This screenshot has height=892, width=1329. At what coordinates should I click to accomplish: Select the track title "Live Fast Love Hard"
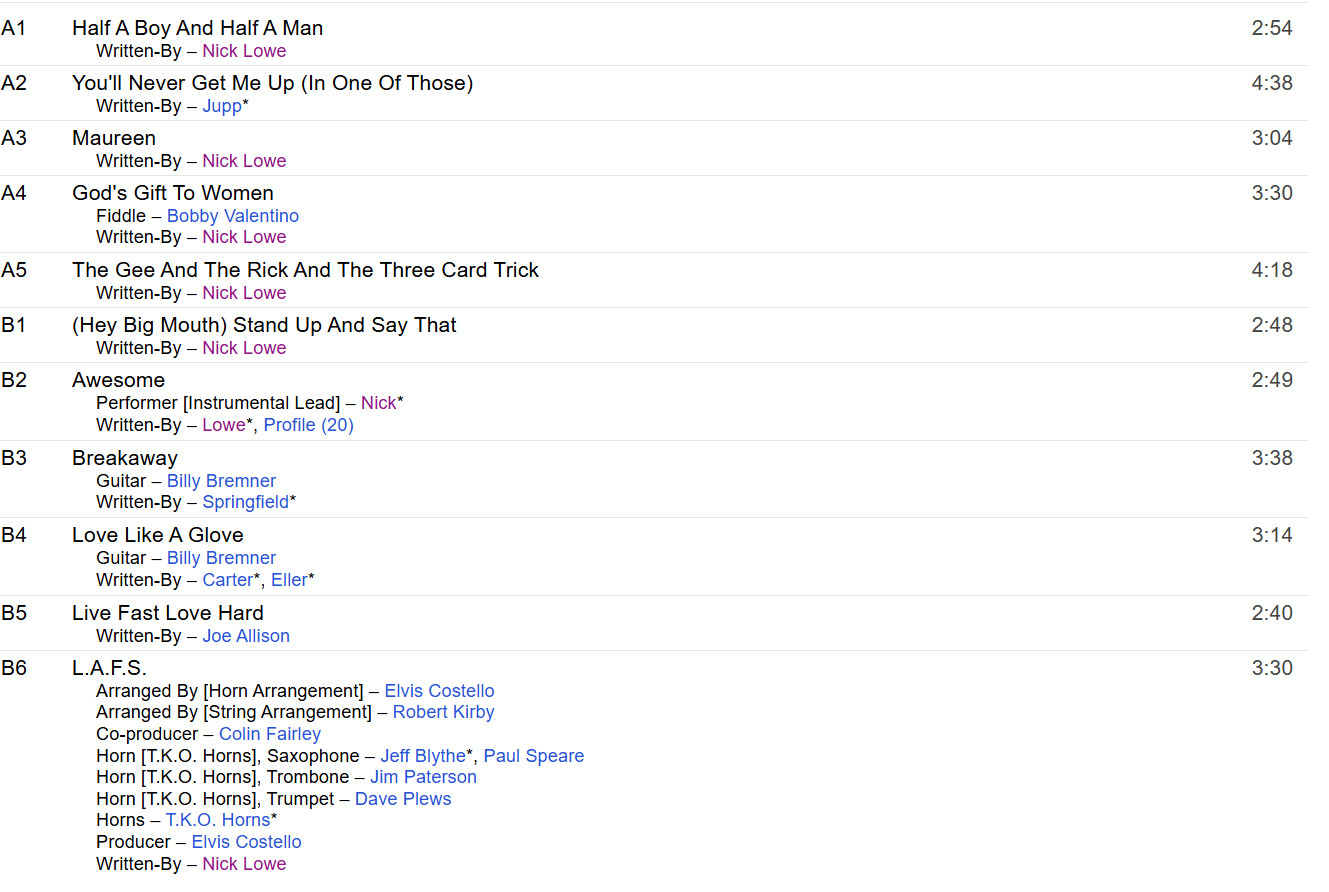click(x=168, y=613)
